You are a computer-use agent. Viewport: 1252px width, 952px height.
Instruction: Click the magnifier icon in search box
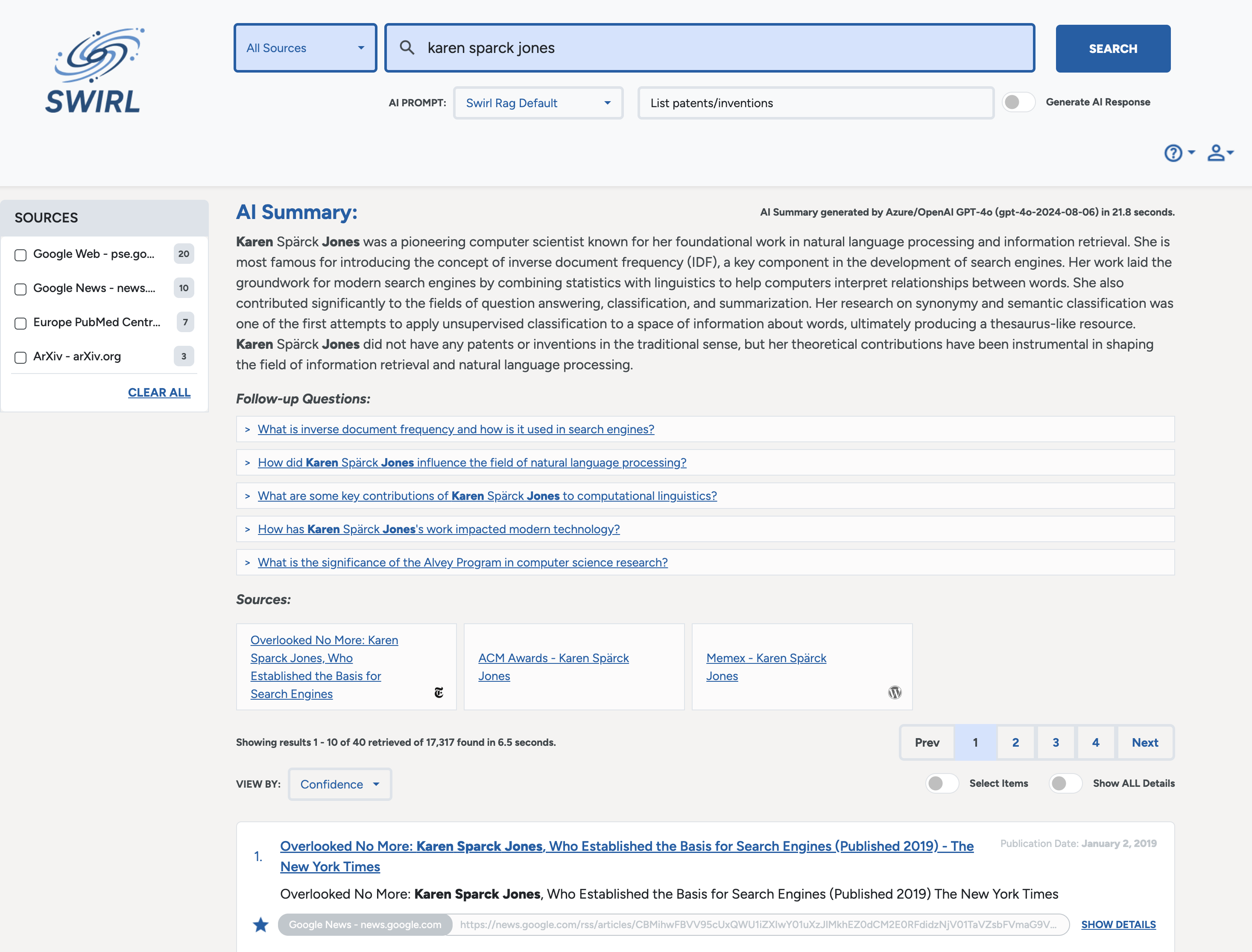click(407, 48)
